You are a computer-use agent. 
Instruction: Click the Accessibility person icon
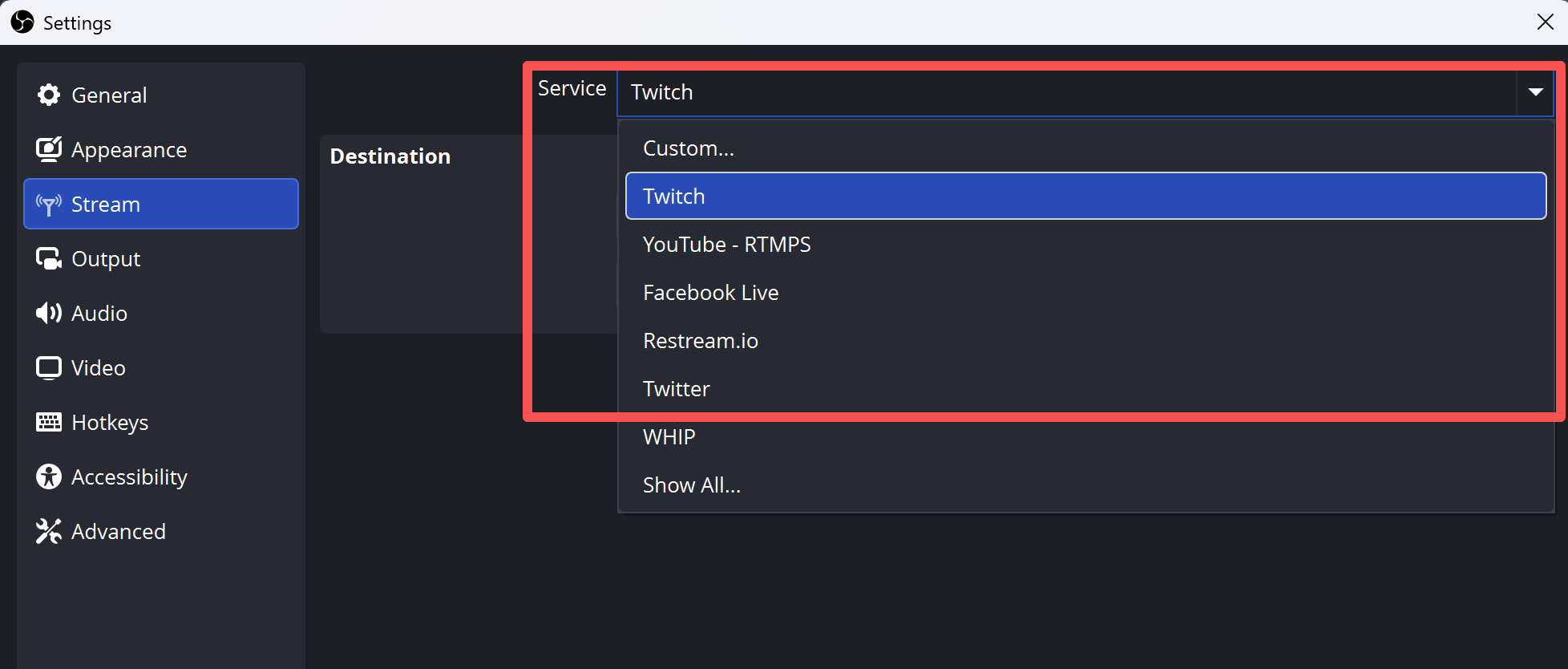(x=49, y=476)
